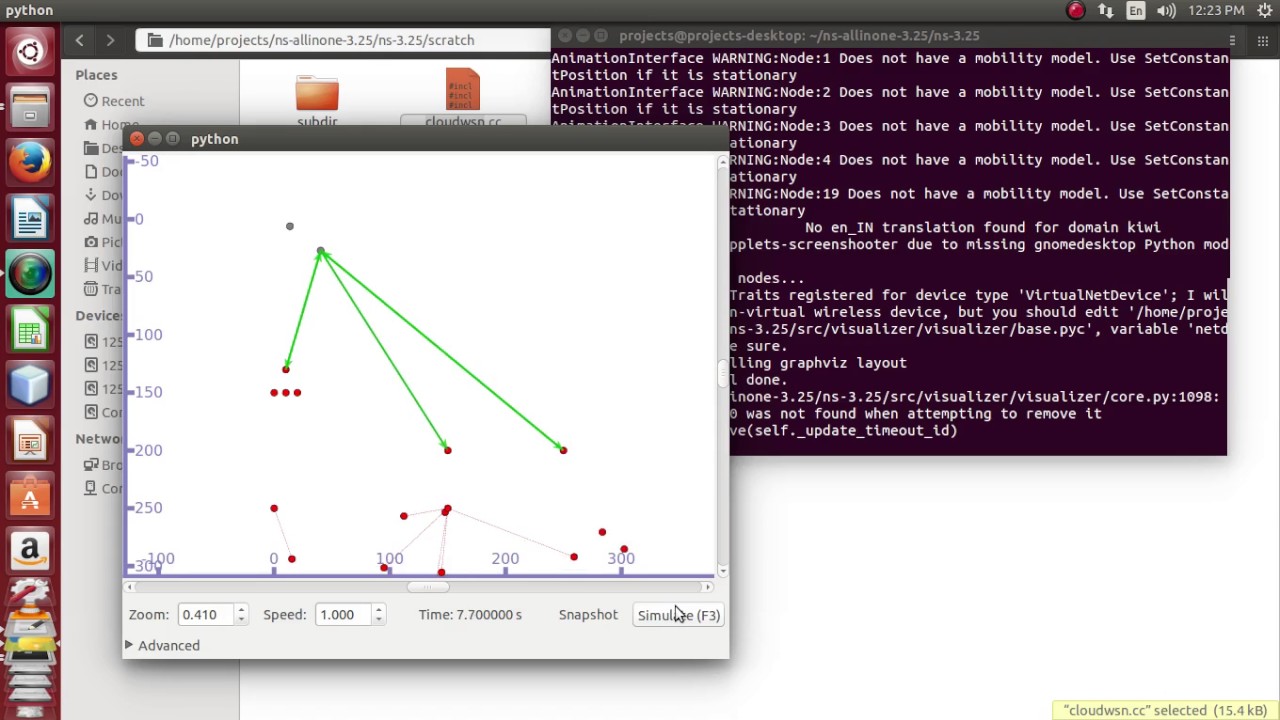Select the red node at left green arrow end

point(286,369)
